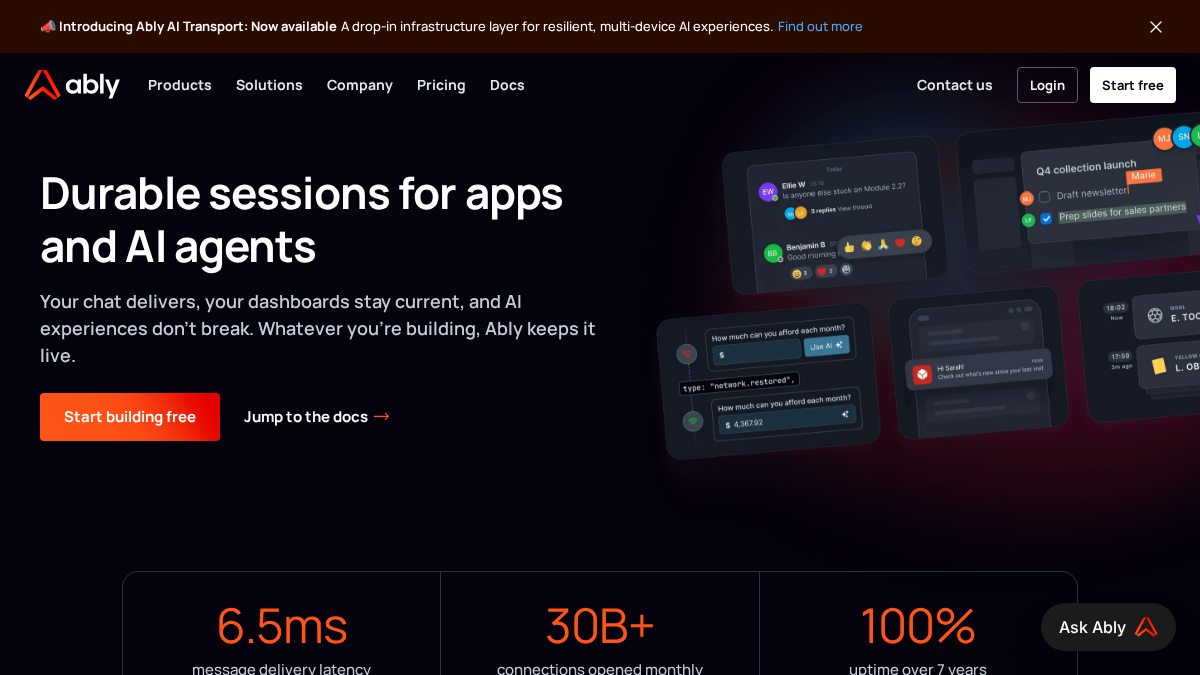The width and height of the screenshot is (1200, 675).
Task: Click the BB avatar next to Benjamin B
Action: 773,253
